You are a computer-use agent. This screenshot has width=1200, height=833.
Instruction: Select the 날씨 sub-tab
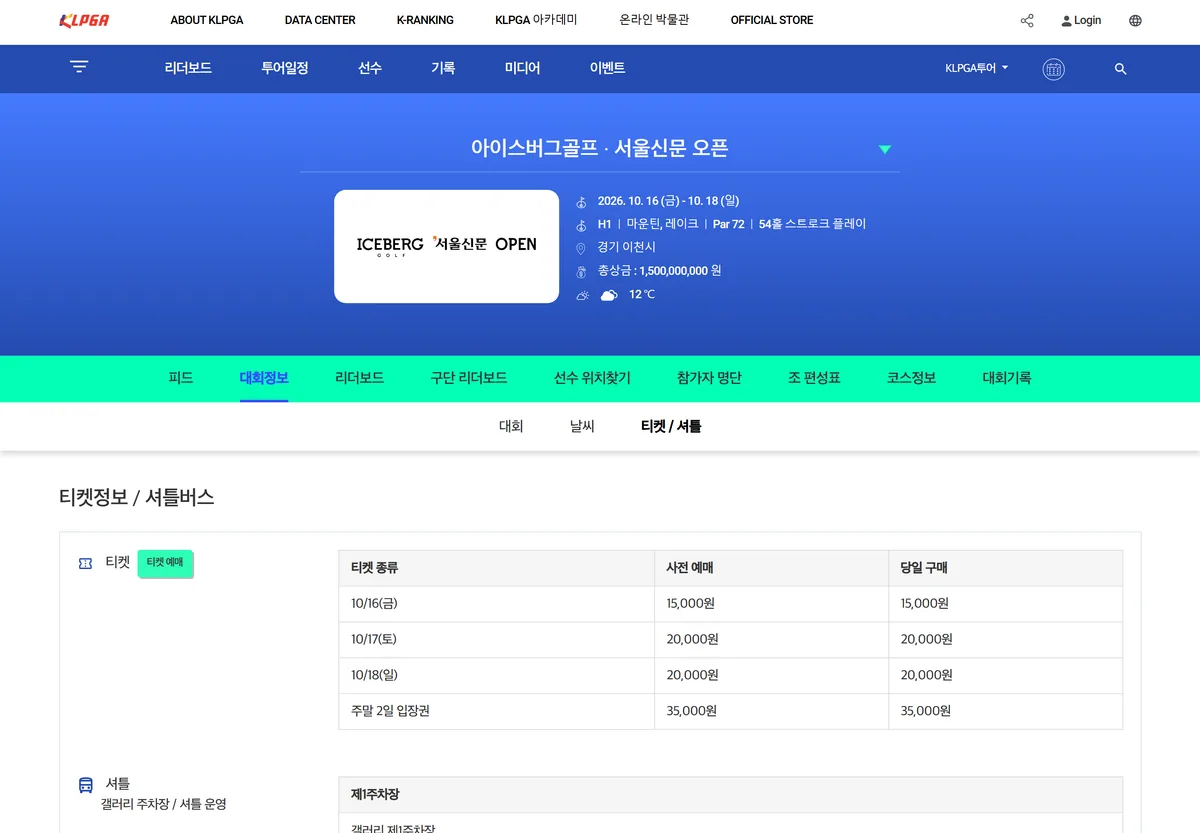pyautogui.click(x=582, y=426)
